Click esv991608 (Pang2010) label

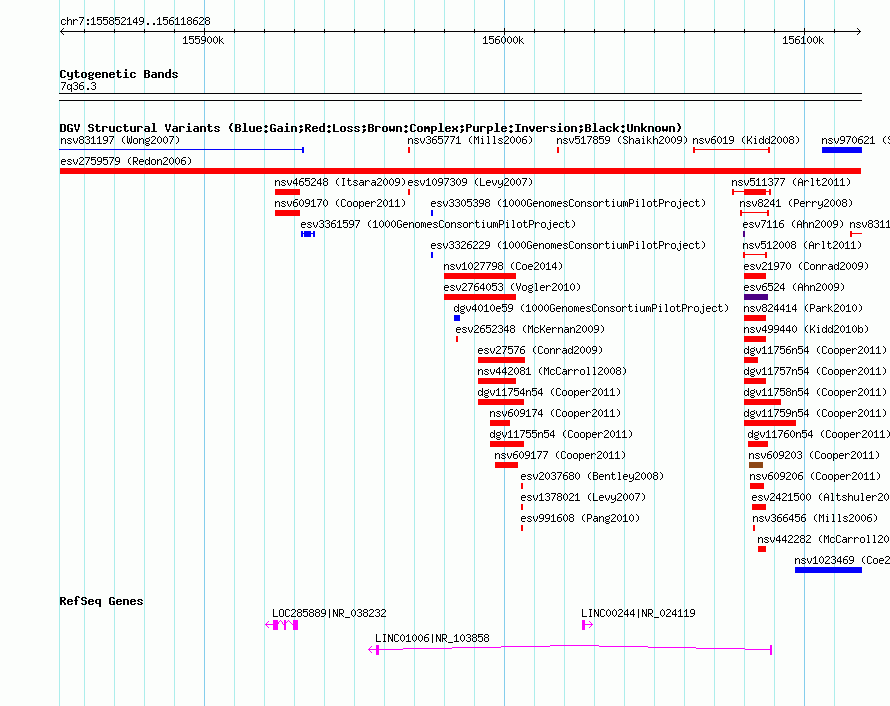580,518
